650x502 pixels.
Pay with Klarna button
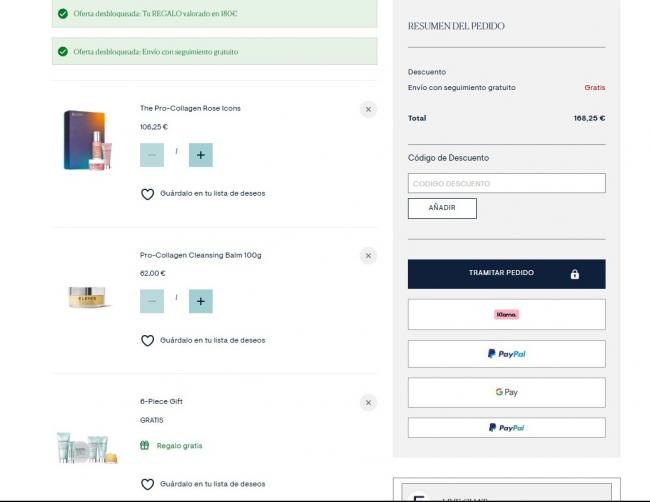[507, 315]
